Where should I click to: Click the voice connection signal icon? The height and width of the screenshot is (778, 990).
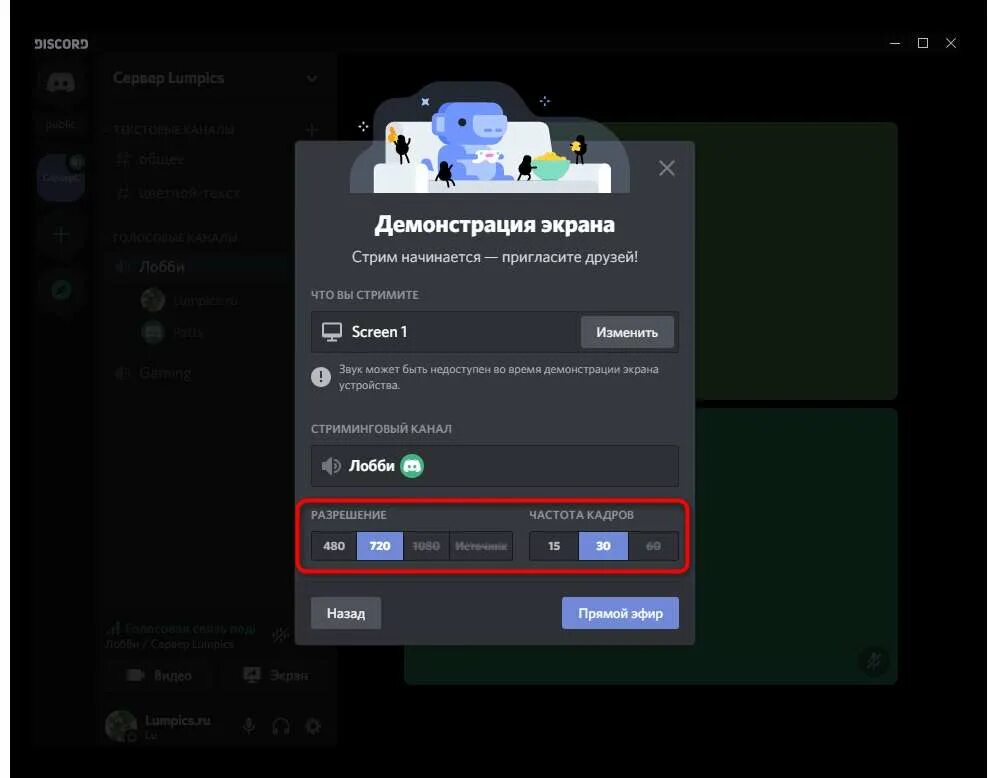tap(114, 628)
